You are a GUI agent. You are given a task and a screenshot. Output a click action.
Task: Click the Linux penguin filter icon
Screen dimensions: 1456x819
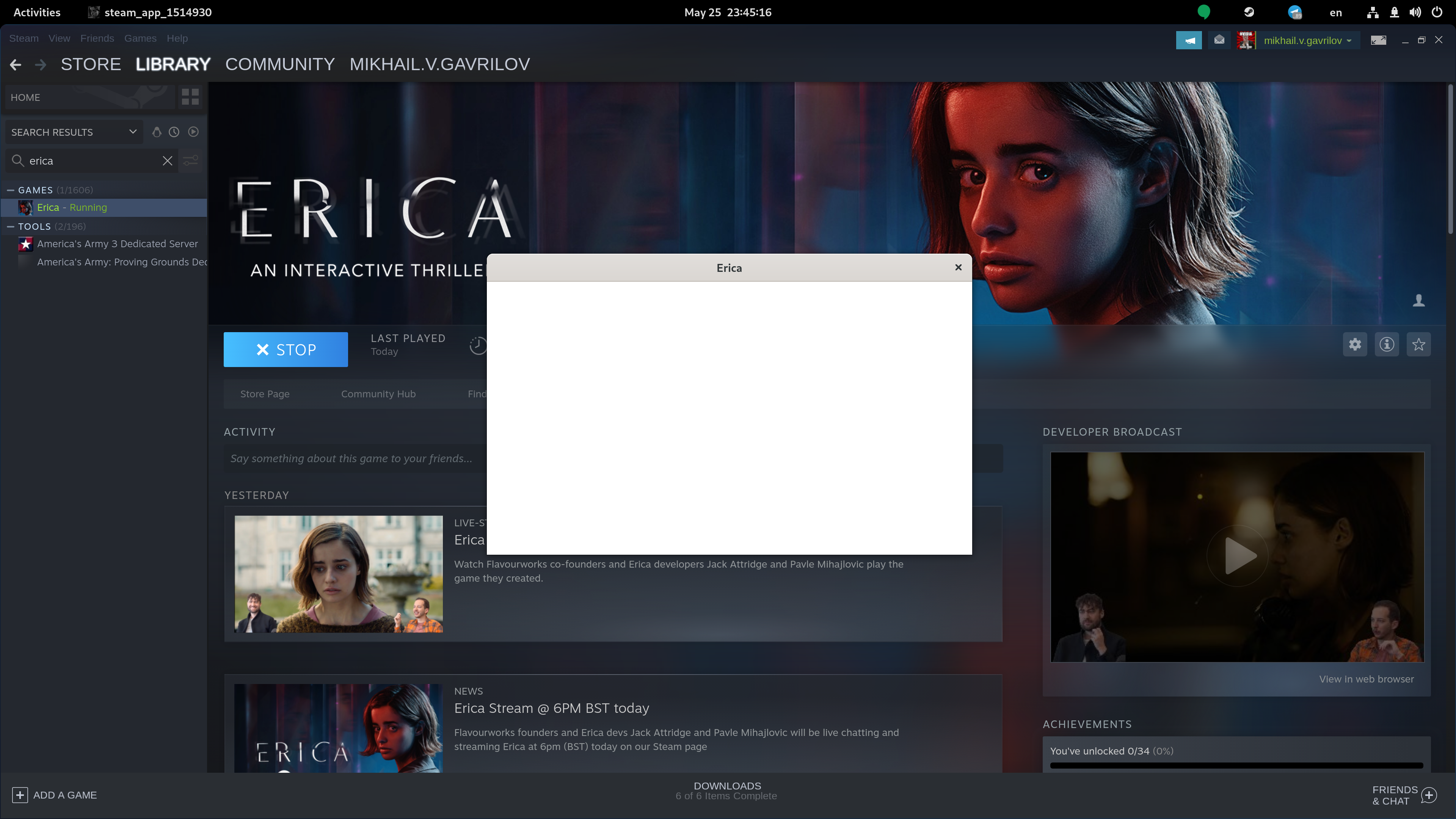tap(157, 132)
